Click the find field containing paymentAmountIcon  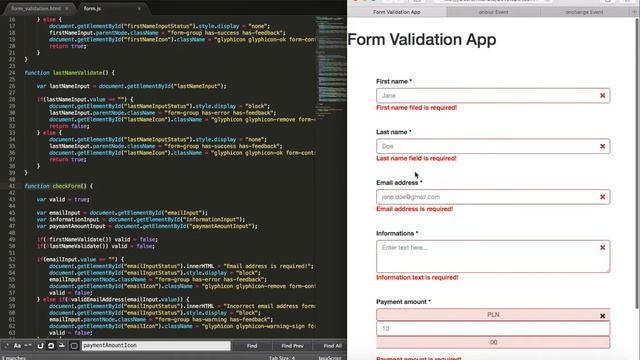tap(156, 345)
